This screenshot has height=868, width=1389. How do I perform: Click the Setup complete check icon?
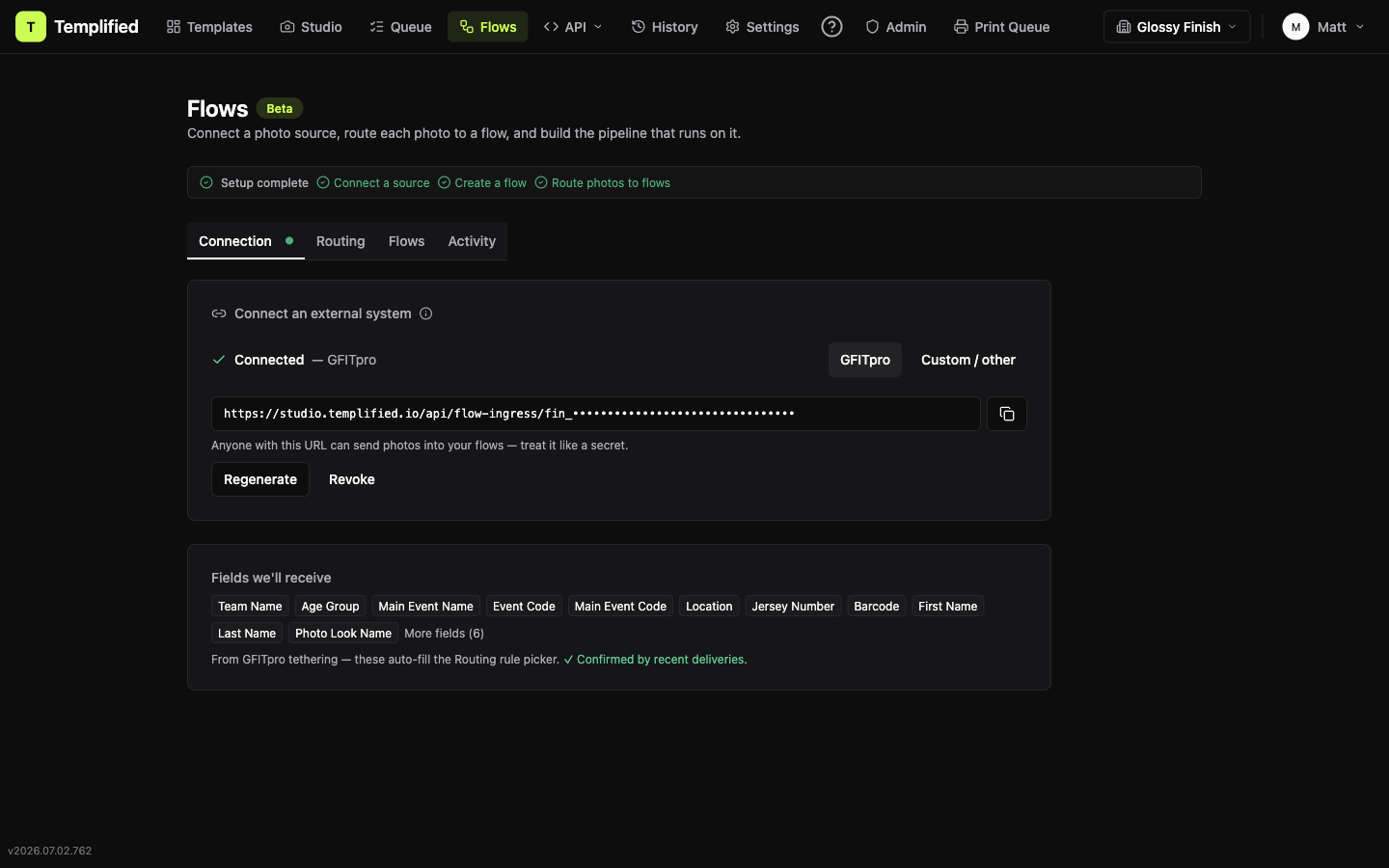click(x=206, y=182)
